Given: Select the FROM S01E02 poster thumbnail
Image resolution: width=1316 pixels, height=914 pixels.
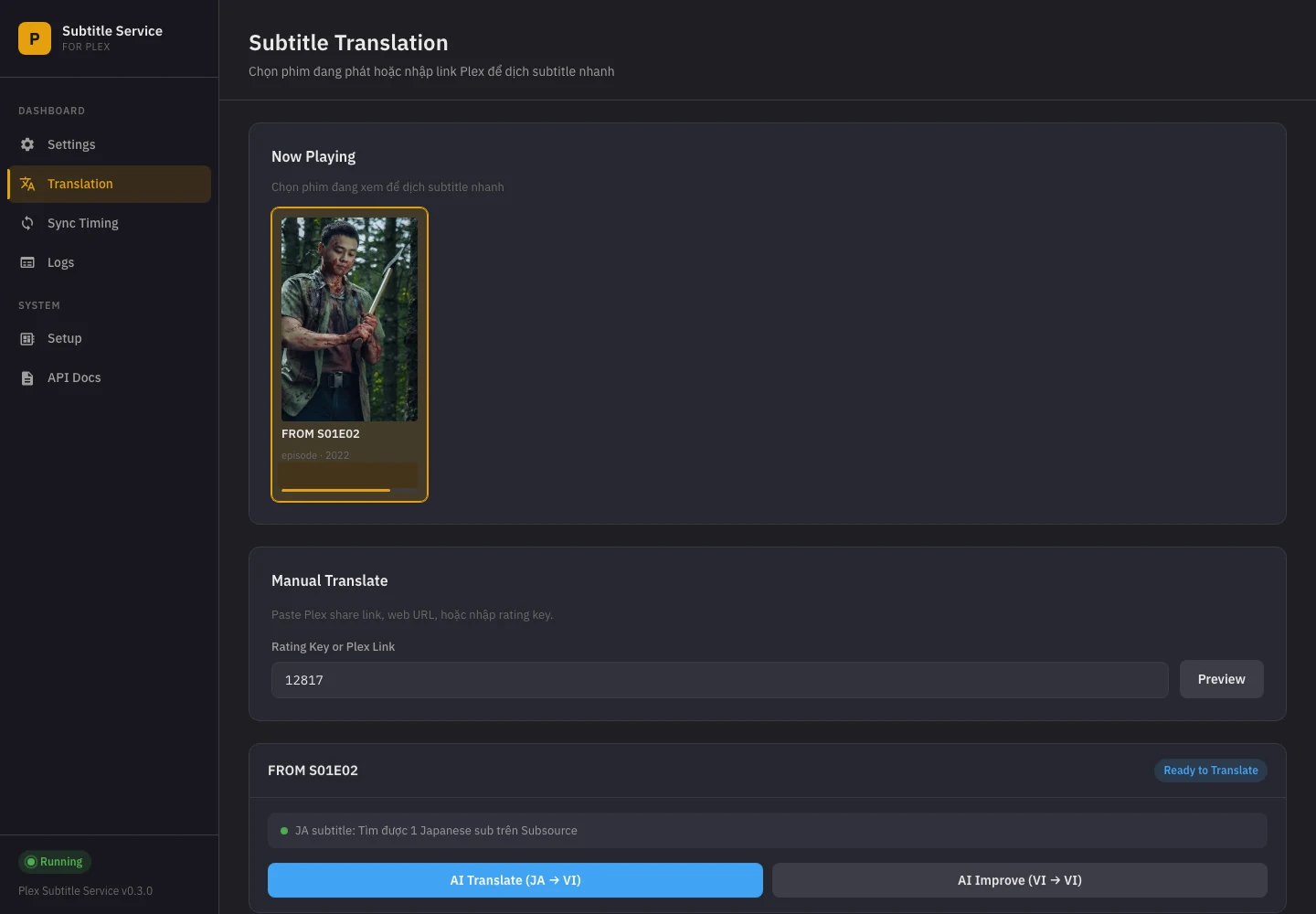Looking at the screenshot, I should click(349, 319).
